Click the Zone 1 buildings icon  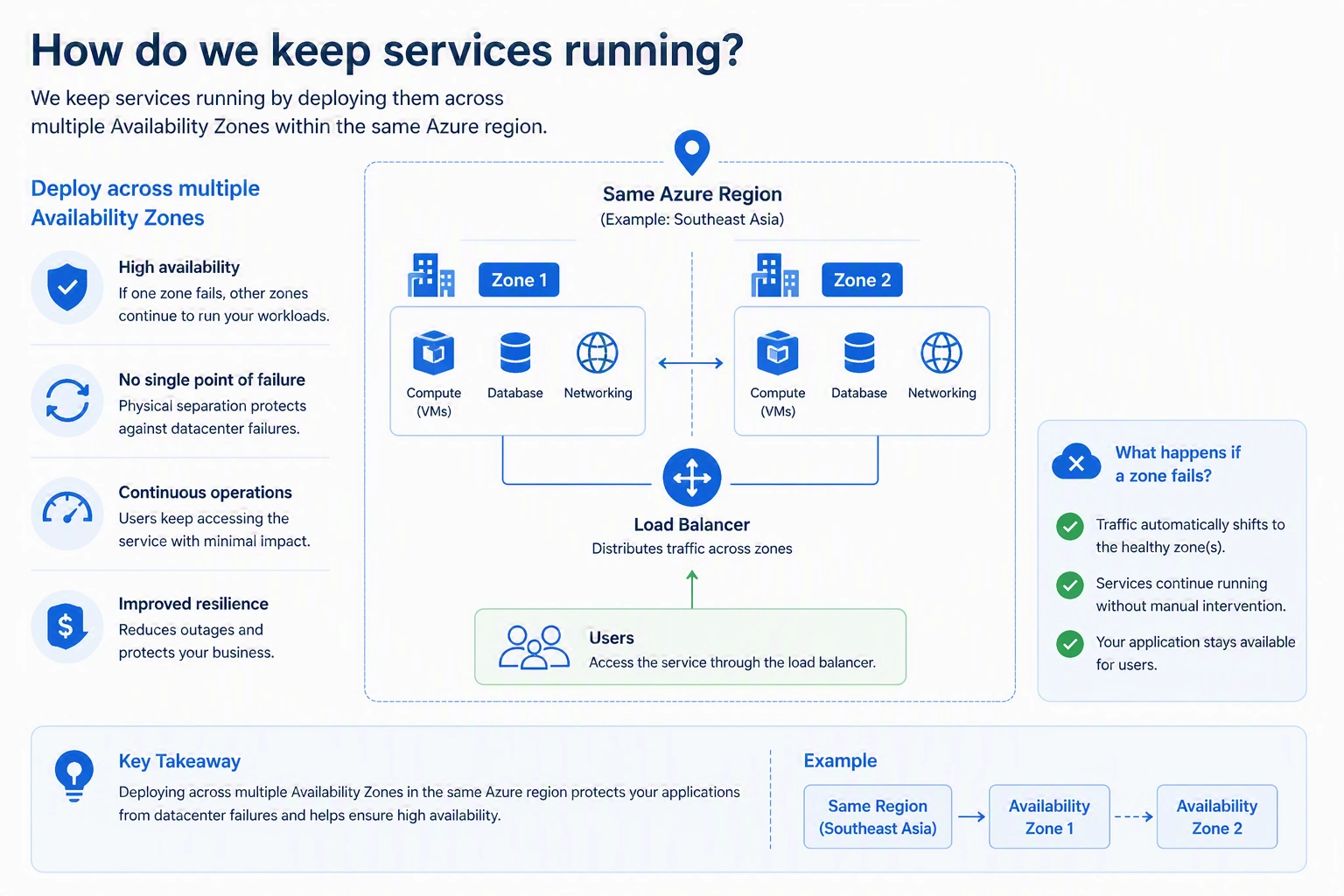tap(430, 276)
